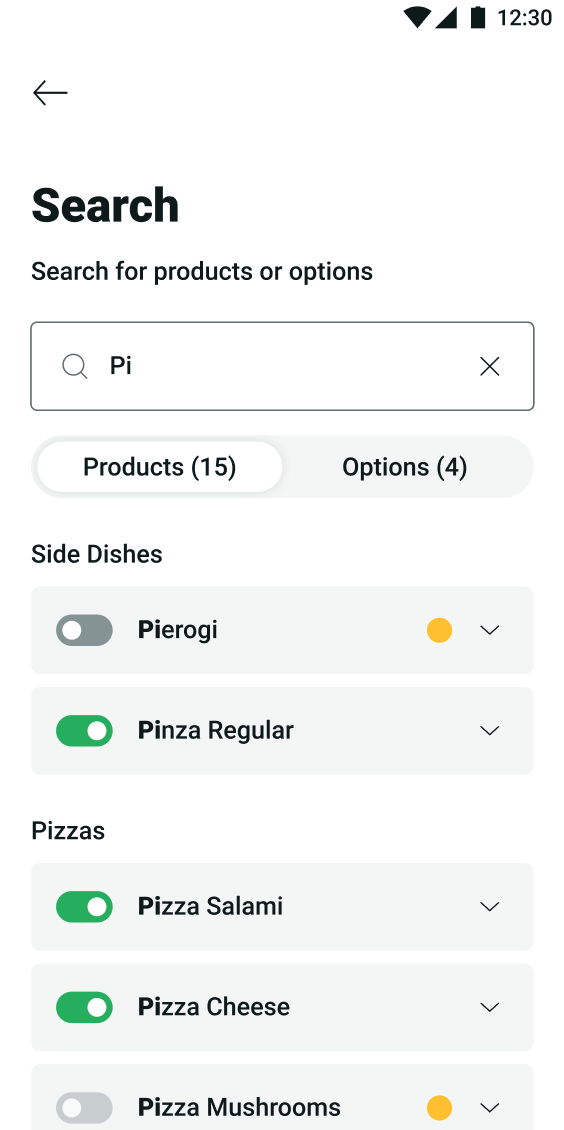The height and width of the screenshot is (1130, 564).
Task: Expand the Pierogi item details
Action: point(490,631)
